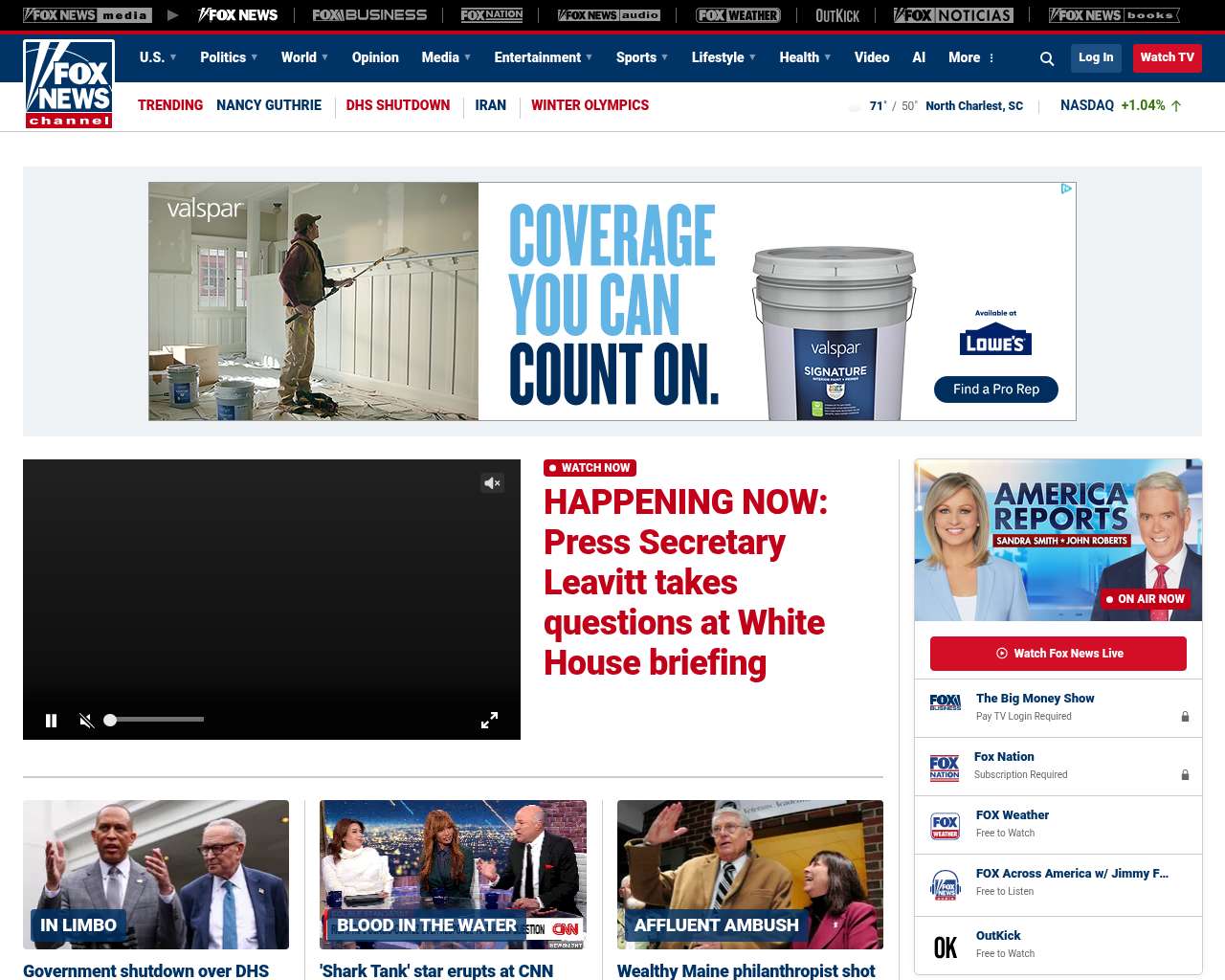Open Fox News Books logo link

(x=1114, y=15)
